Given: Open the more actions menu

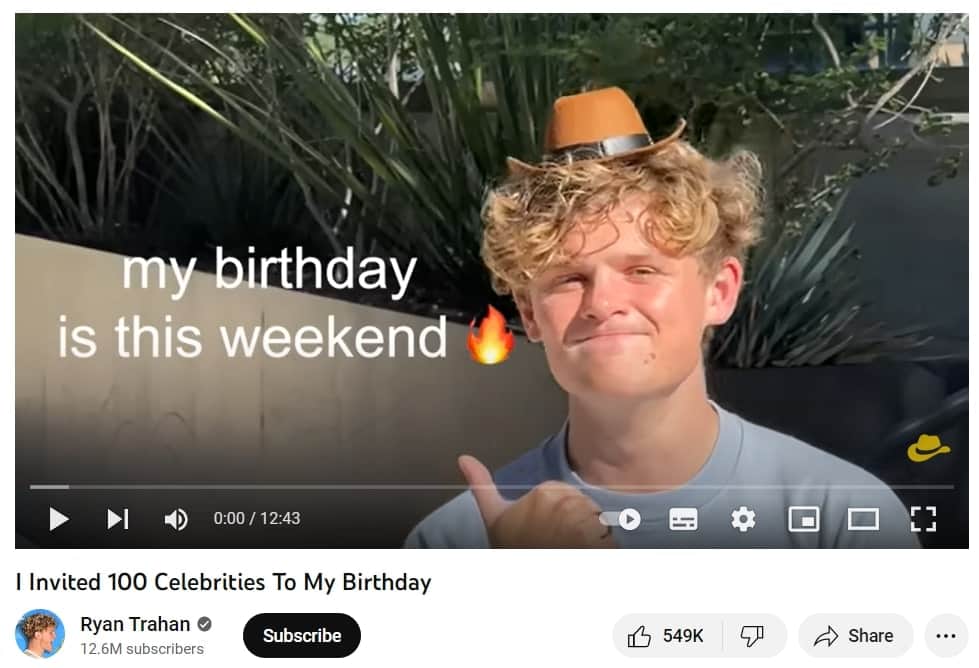Looking at the screenshot, I should pos(946,636).
